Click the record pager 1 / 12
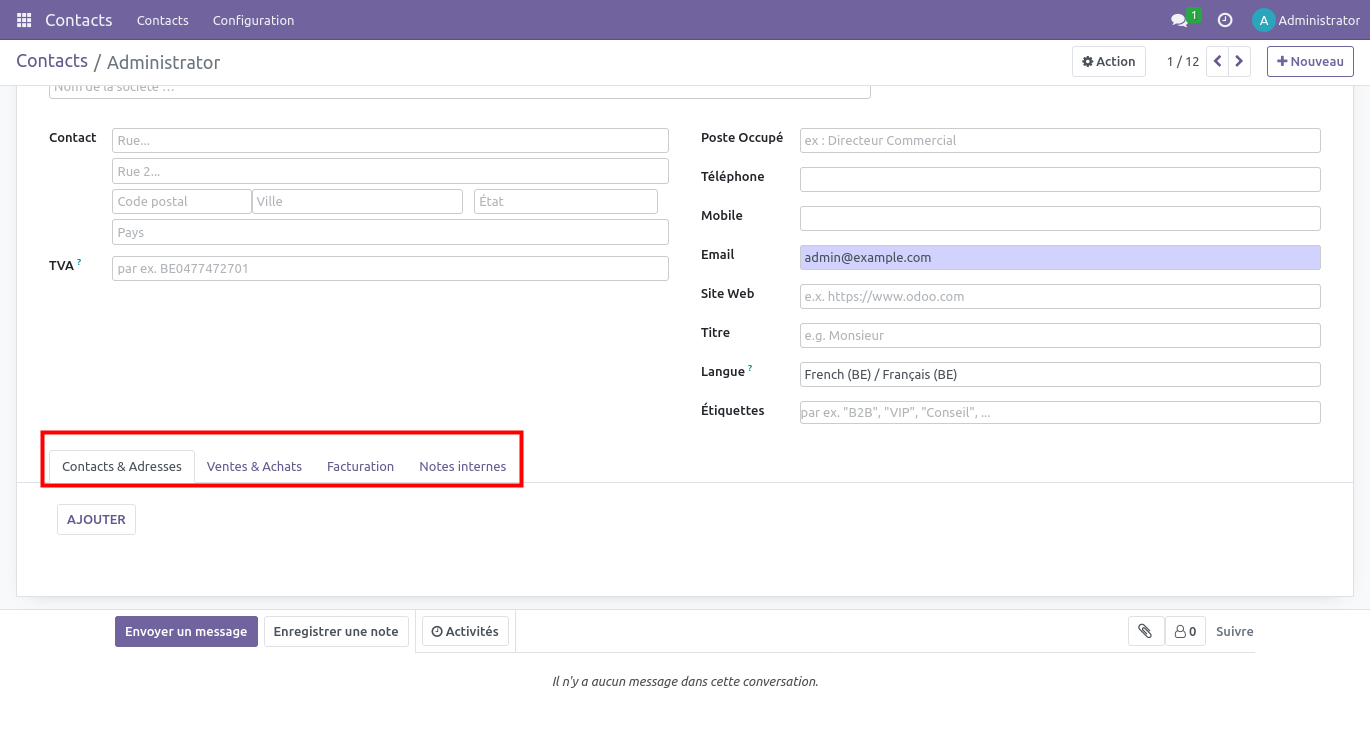This screenshot has height=745, width=1370. [x=1183, y=62]
